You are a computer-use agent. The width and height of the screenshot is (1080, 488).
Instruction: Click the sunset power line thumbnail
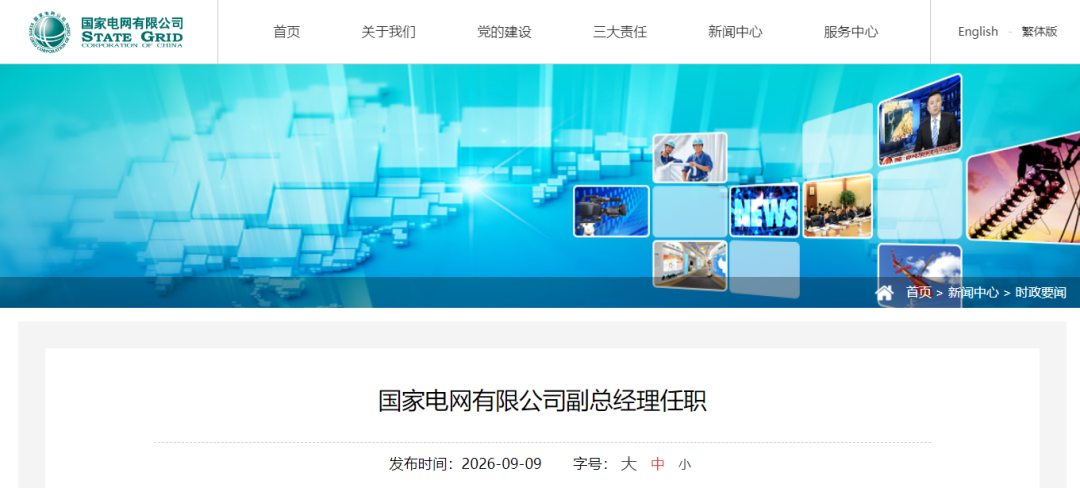point(1024,189)
